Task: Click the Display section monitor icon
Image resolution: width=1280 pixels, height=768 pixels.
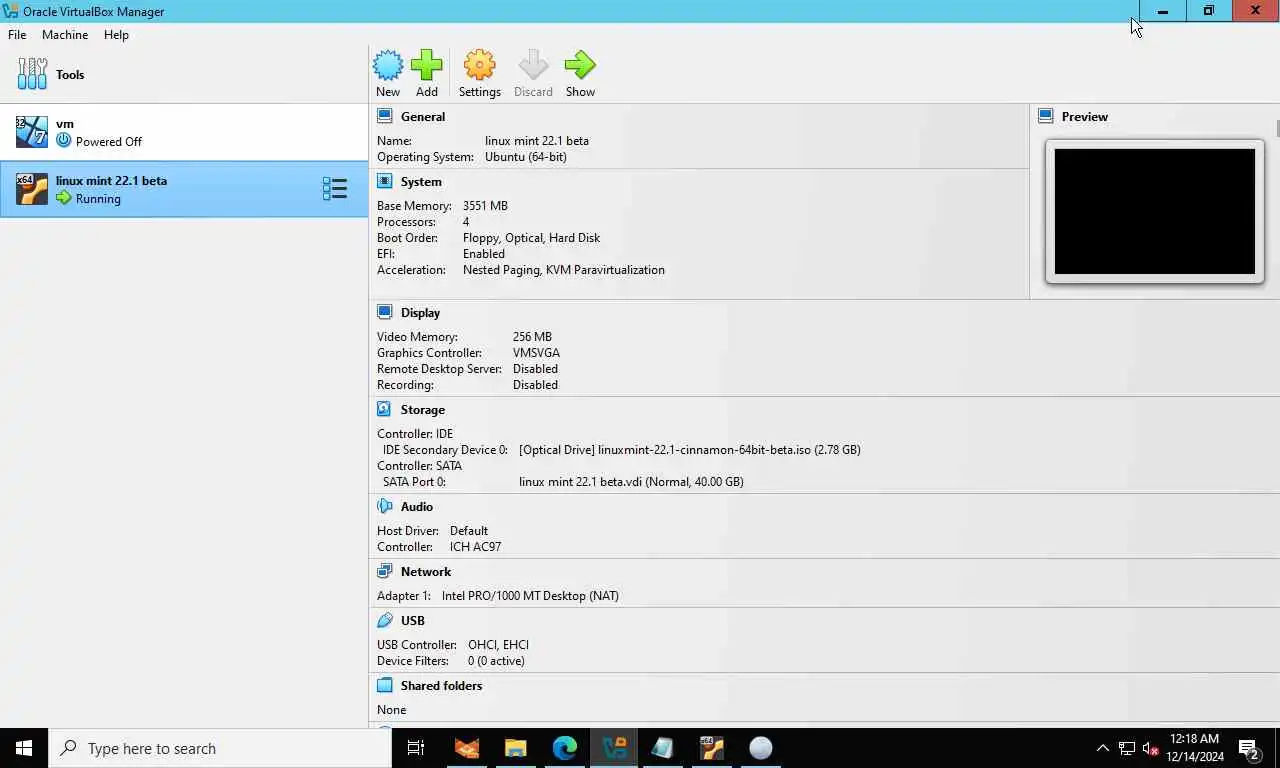Action: click(x=385, y=312)
